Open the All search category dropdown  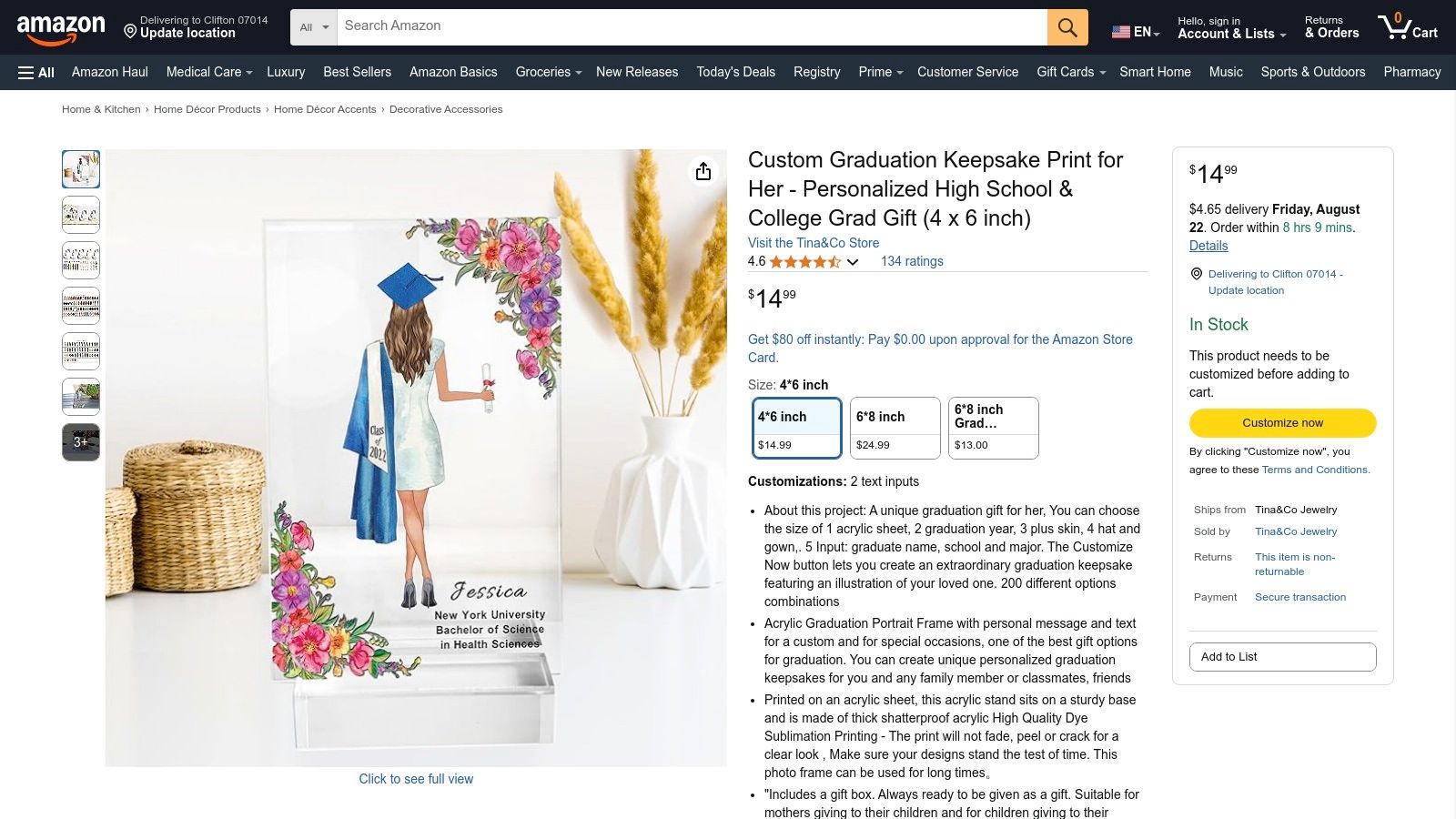313,26
